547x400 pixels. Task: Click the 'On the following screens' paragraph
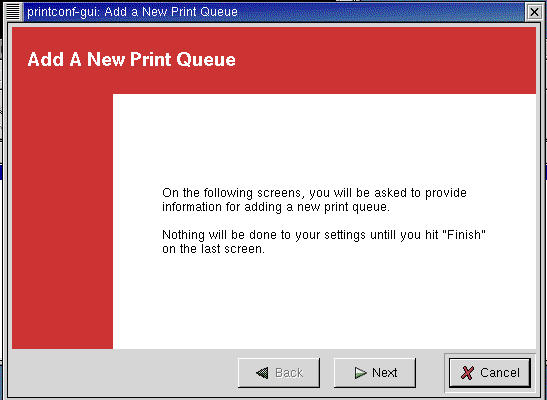(314, 200)
